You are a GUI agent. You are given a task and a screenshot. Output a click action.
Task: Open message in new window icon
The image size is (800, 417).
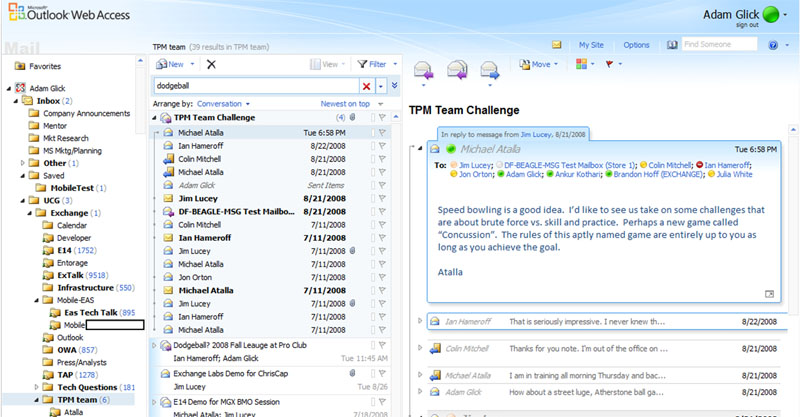[768, 293]
